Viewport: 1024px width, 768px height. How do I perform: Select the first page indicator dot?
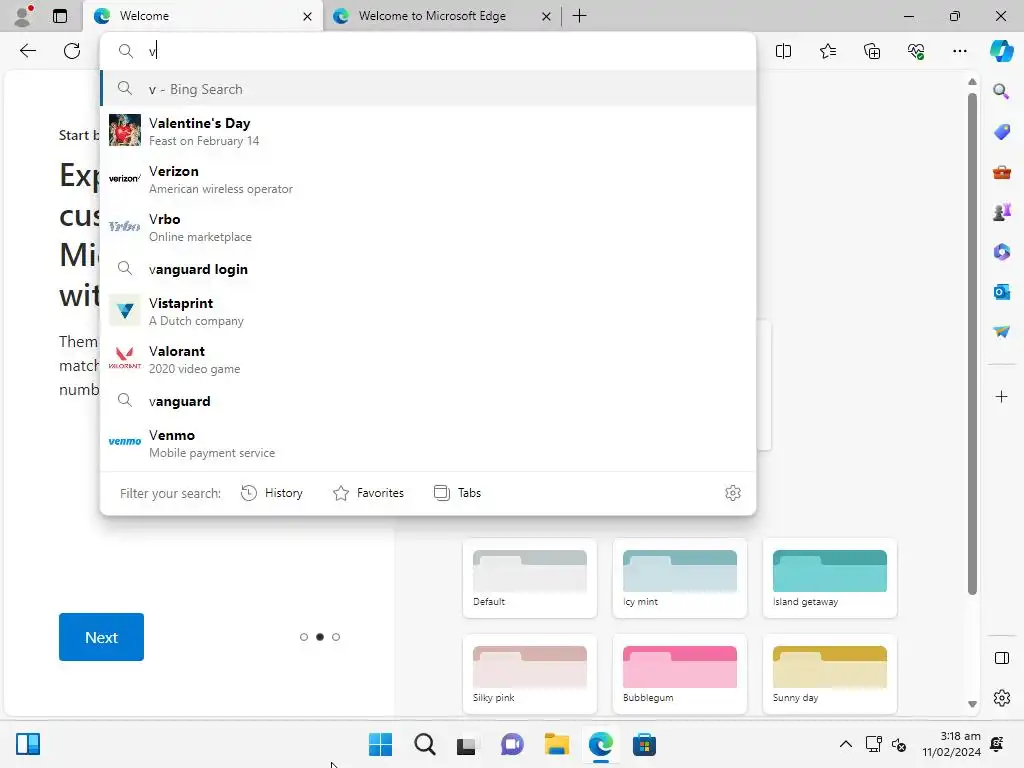(x=304, y=637)
